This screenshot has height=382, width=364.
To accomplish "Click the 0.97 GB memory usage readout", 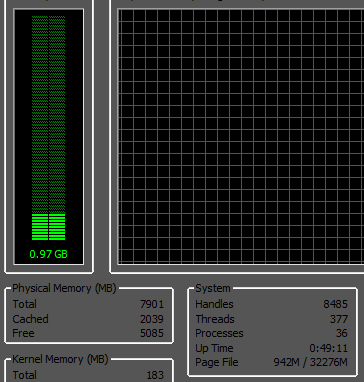I will 49,254.
